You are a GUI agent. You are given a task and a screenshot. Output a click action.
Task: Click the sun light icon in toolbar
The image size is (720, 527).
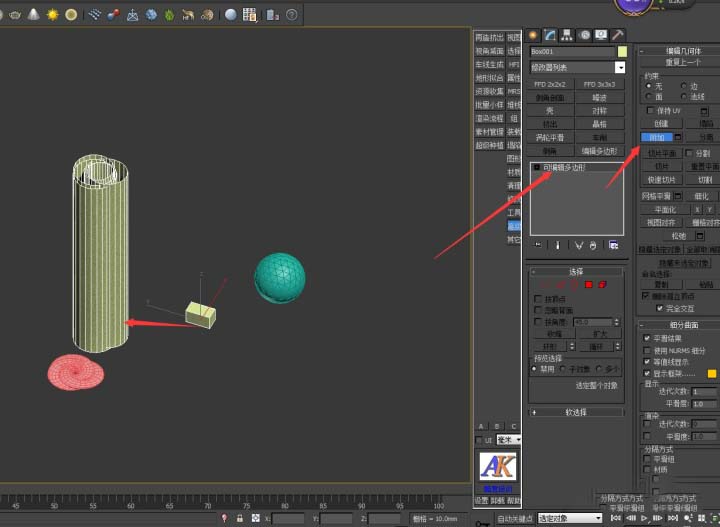(53, 15)
